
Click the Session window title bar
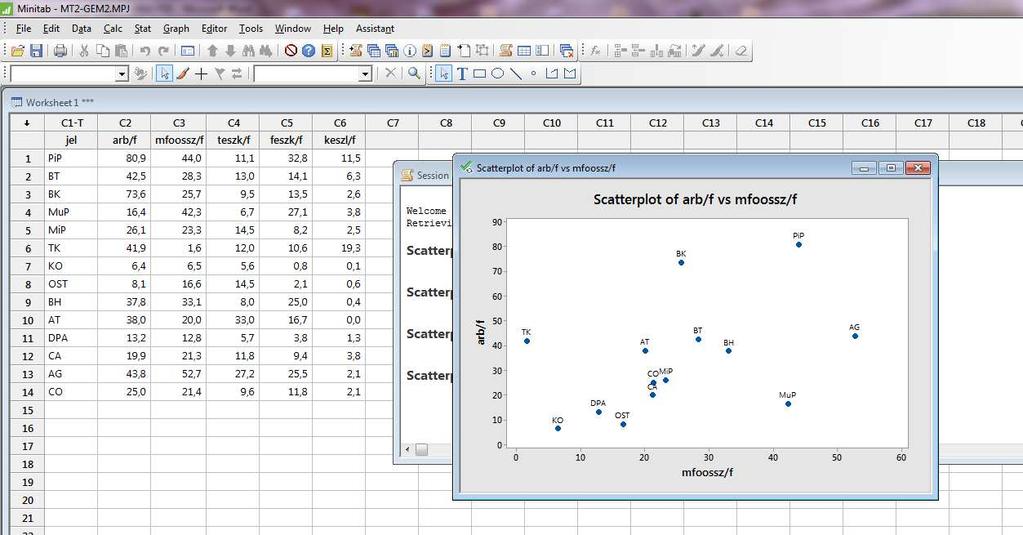(425, 175)
